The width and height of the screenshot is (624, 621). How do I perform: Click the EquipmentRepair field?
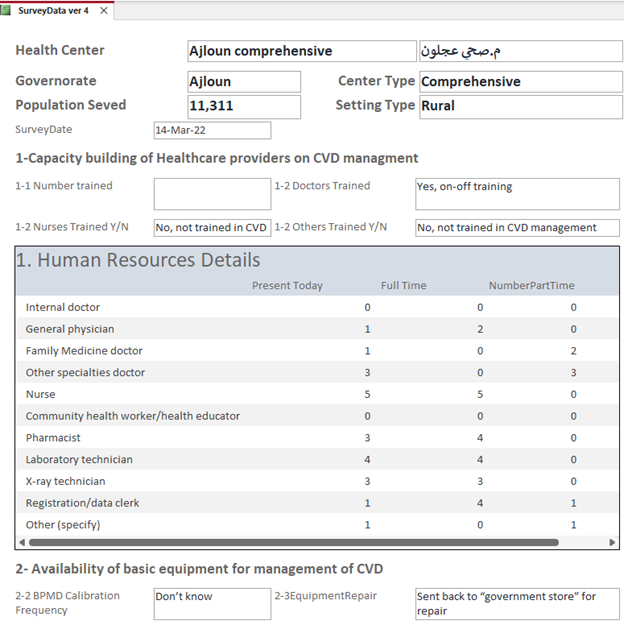516,603
